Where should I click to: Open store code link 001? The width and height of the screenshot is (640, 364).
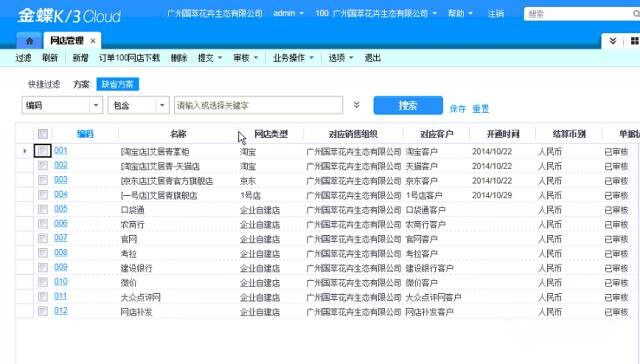click(x=60, y=151)
